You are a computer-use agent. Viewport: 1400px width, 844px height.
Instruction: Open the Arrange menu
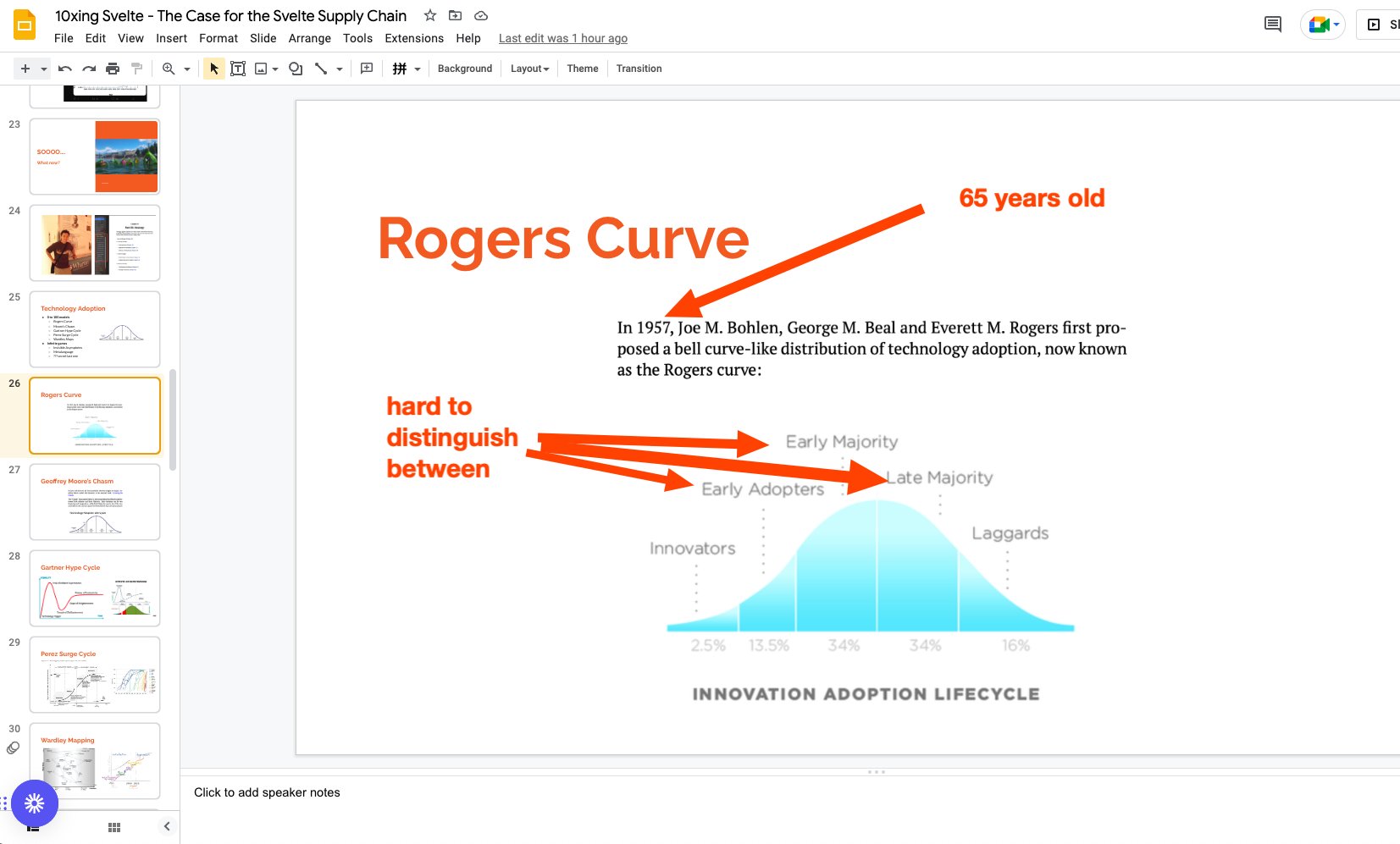310,38
